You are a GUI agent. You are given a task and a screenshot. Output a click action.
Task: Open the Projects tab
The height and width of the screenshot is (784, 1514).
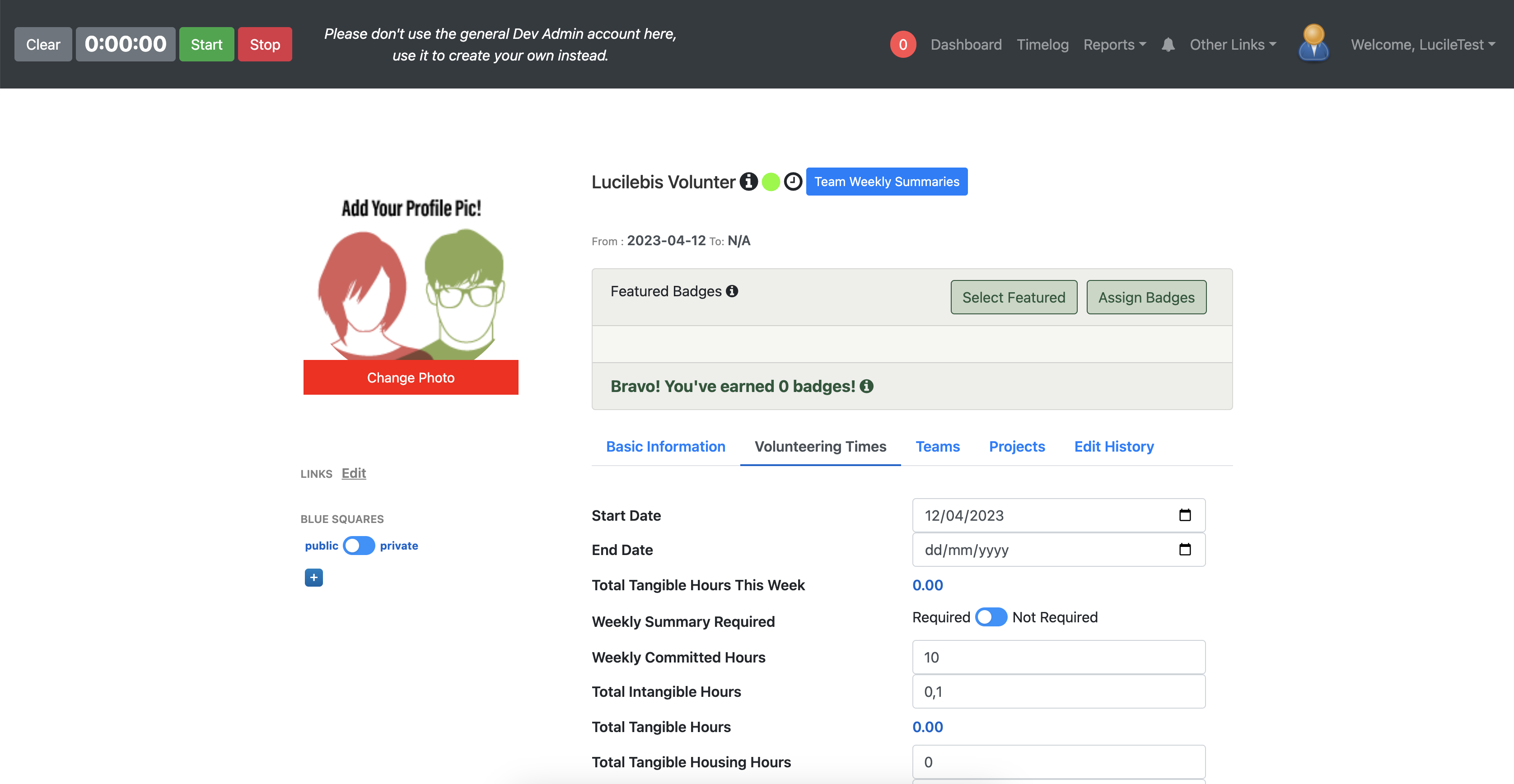tap(1017, 447)
